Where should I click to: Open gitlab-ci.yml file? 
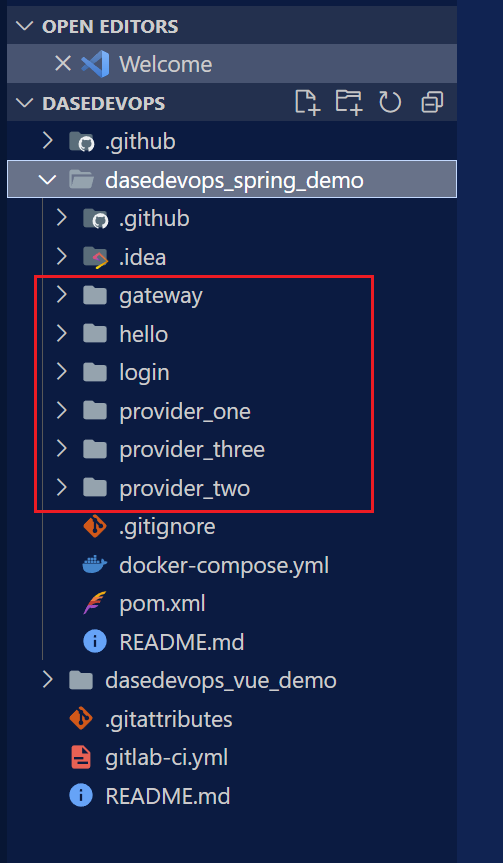(x=166, y=758)
